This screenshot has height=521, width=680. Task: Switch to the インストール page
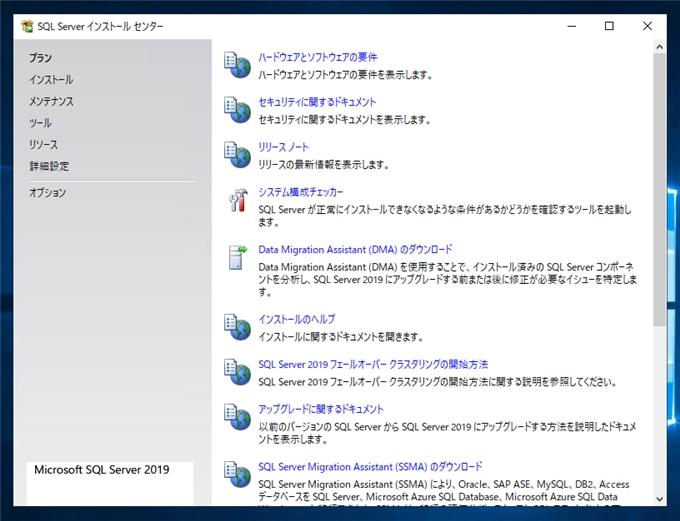[51, 79]
